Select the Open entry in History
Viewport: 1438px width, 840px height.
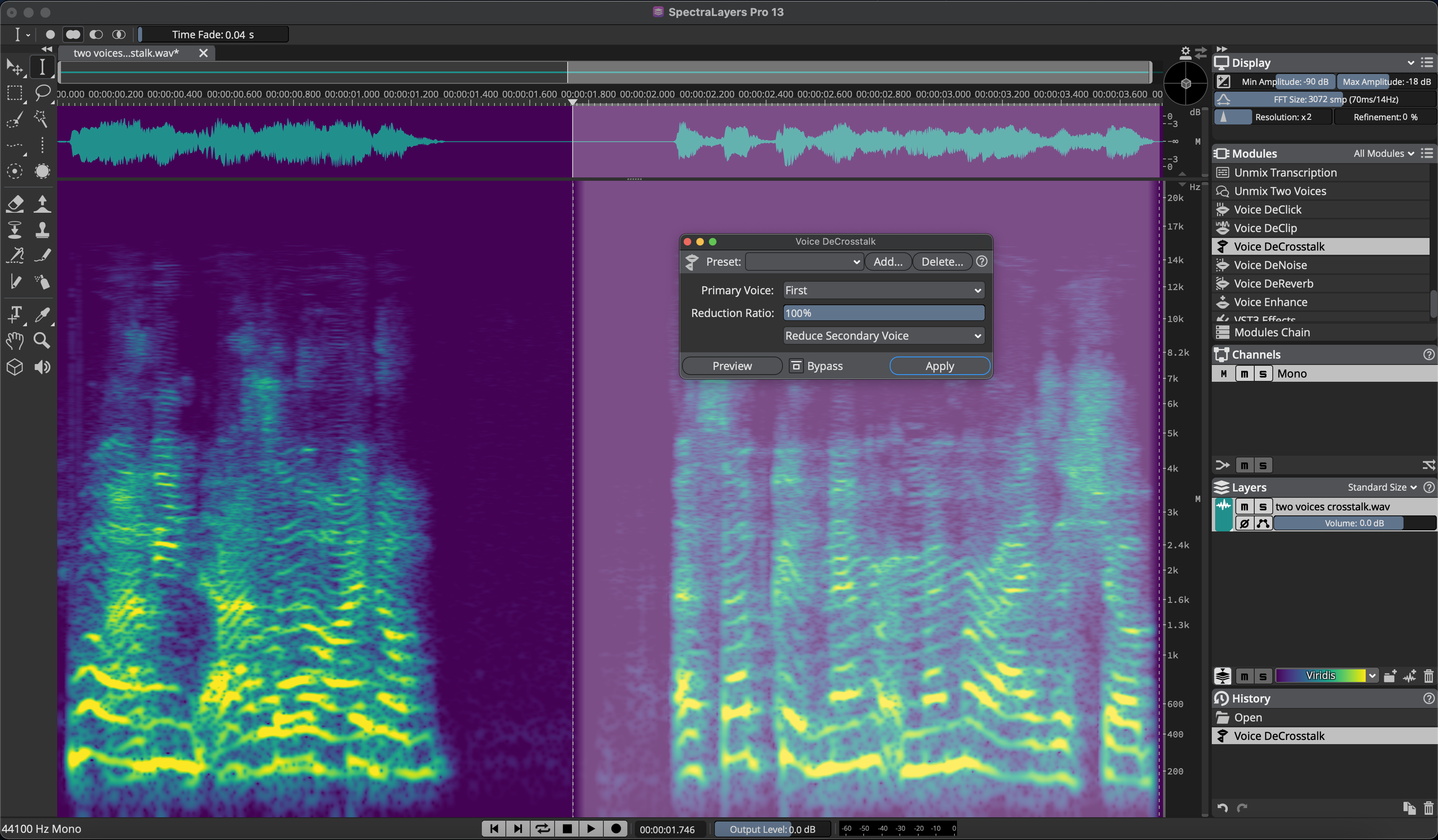1324,718
